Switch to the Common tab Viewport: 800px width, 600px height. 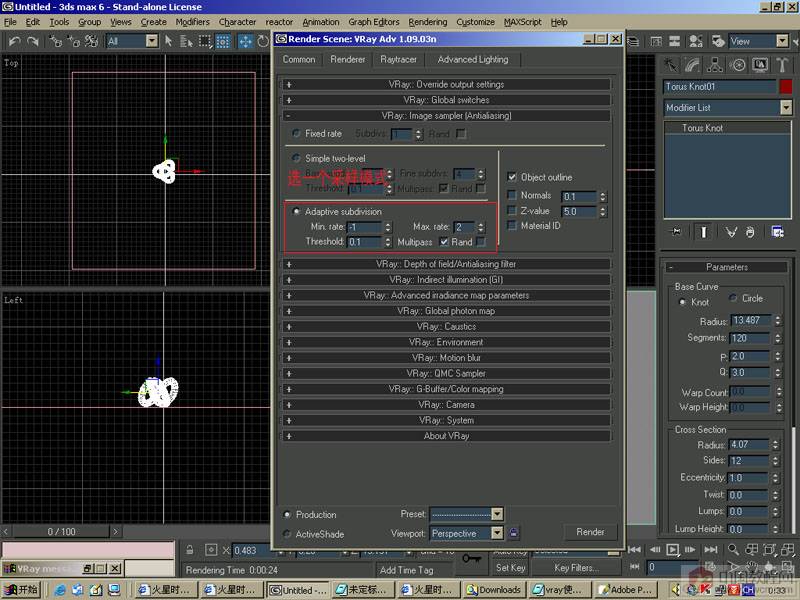(x=299, y=59)
